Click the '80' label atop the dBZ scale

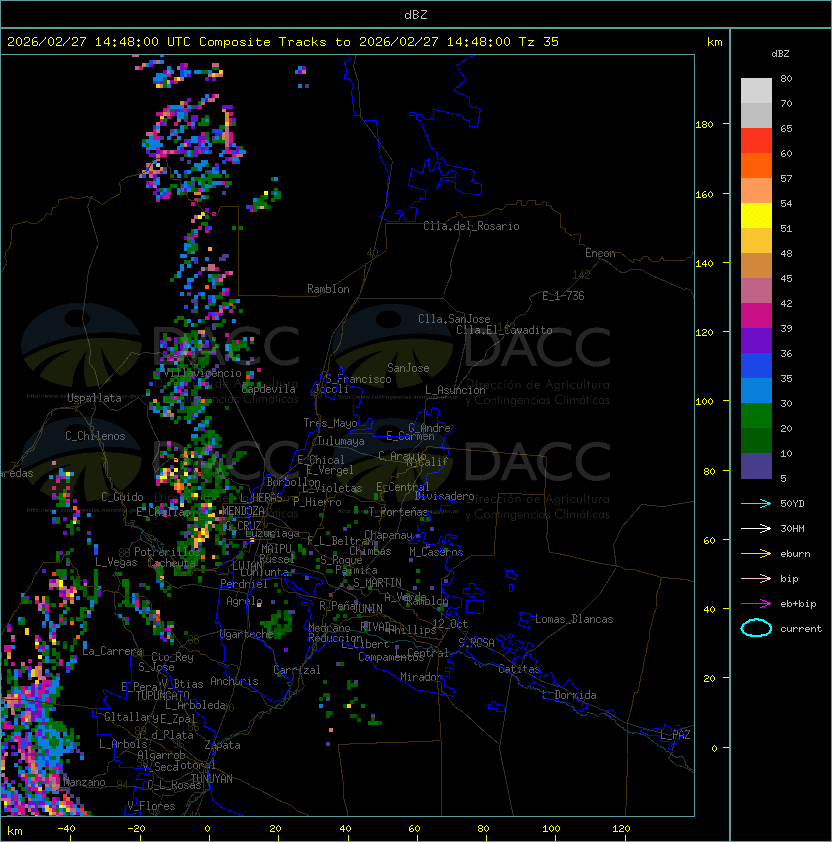(786, 78)
